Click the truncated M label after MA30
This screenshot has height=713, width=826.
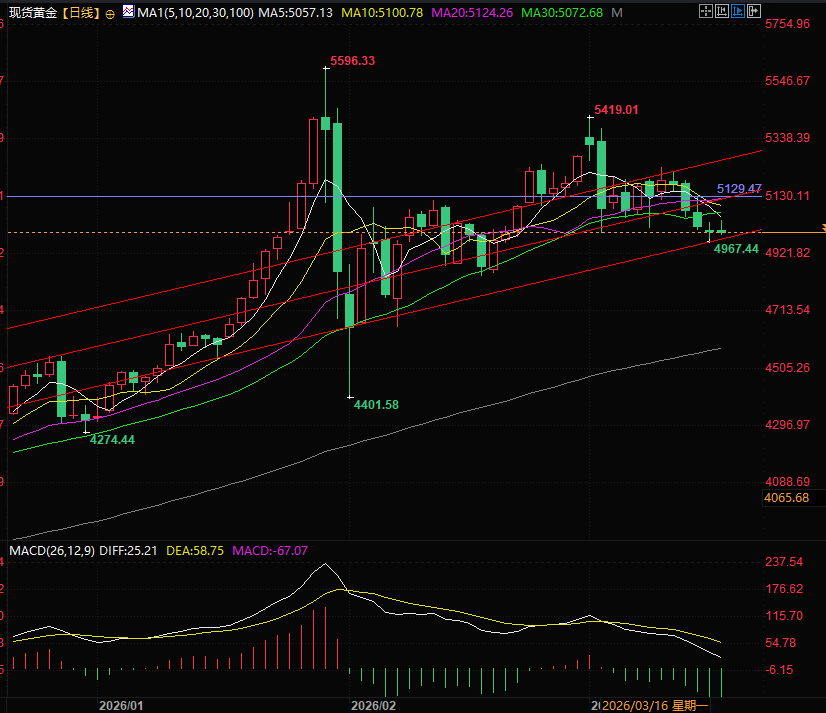point(617,13)
